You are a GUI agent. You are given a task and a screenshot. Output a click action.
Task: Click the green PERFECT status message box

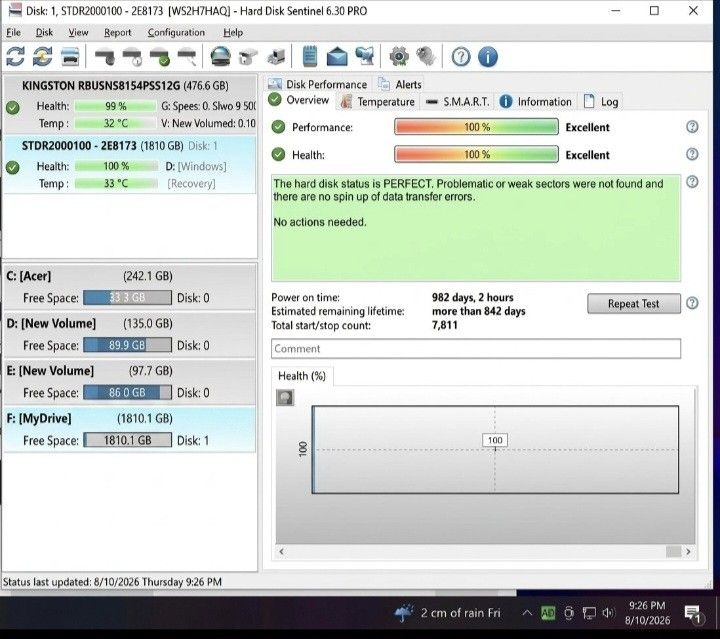[x=476, y=228]
